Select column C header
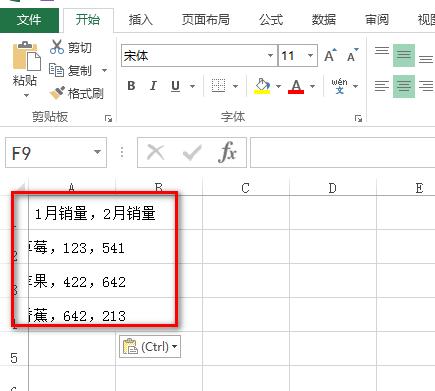This screenshot has width=435, height=391. click(246, 188)
